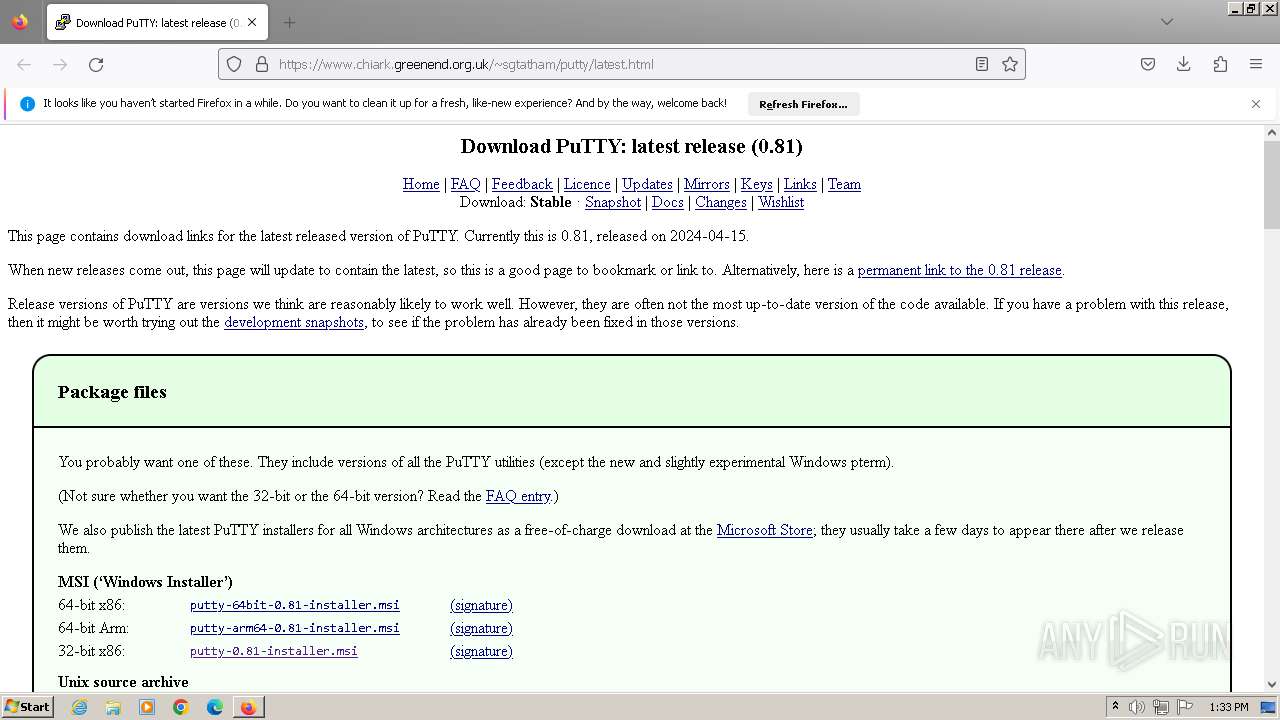The height and width of the screenshot is (720, 1280).
Task: Open signature for 64-bit x86 installer
Action: pyautogui.click(x=481, y=605)
